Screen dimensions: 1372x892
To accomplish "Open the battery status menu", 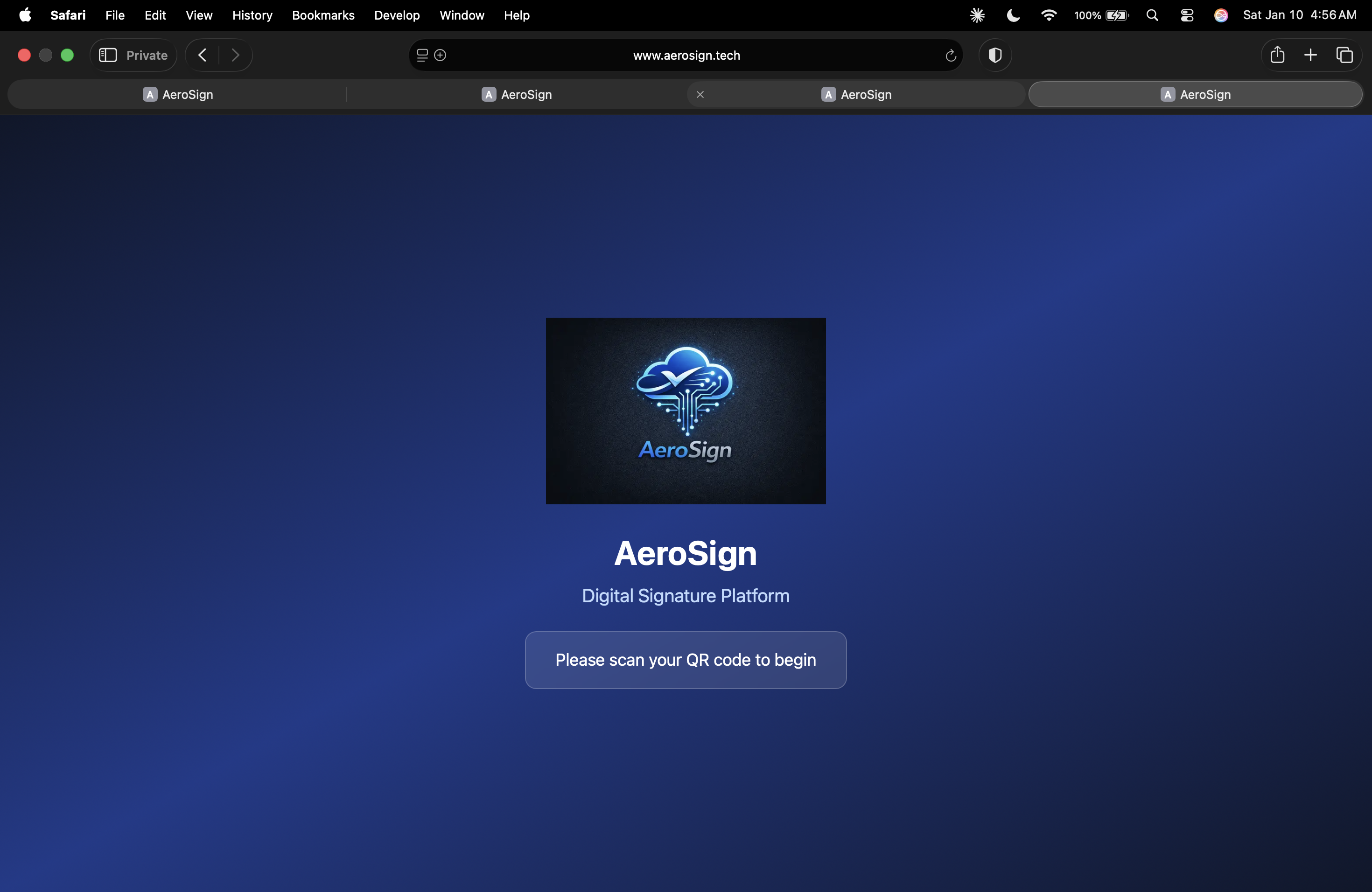I will [x=1100, y=15].
